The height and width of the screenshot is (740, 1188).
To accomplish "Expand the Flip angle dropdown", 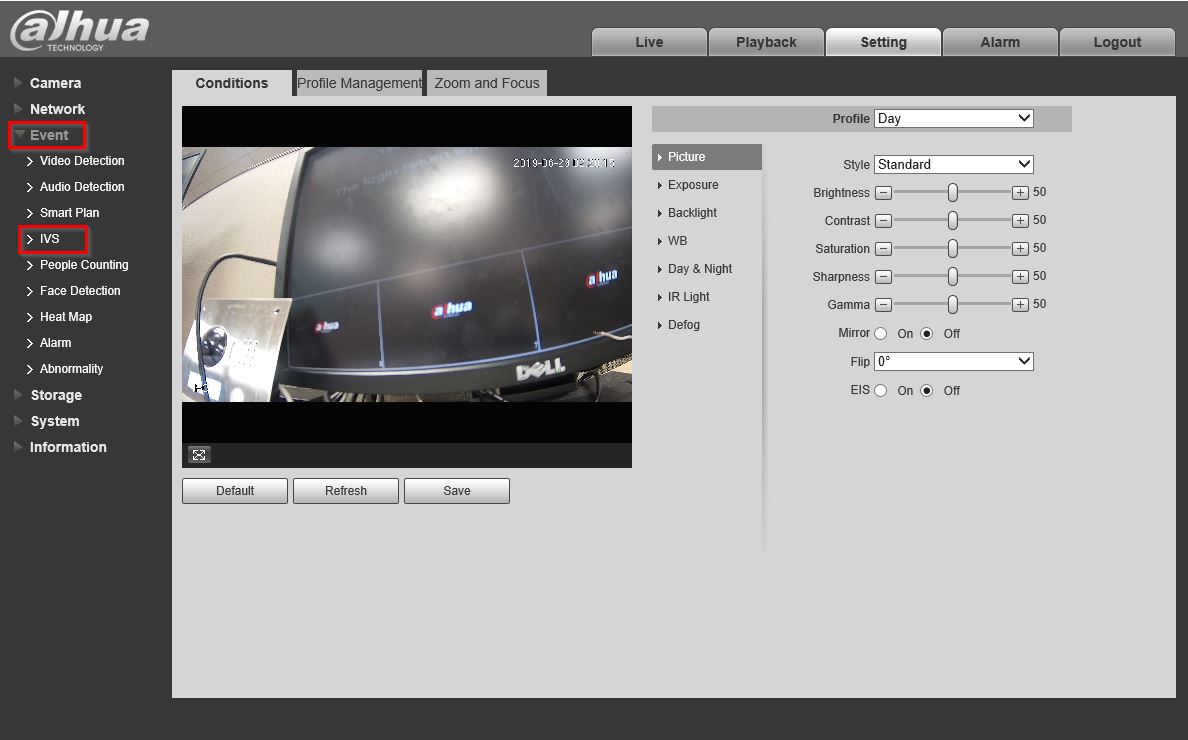I will coord(953,361).
